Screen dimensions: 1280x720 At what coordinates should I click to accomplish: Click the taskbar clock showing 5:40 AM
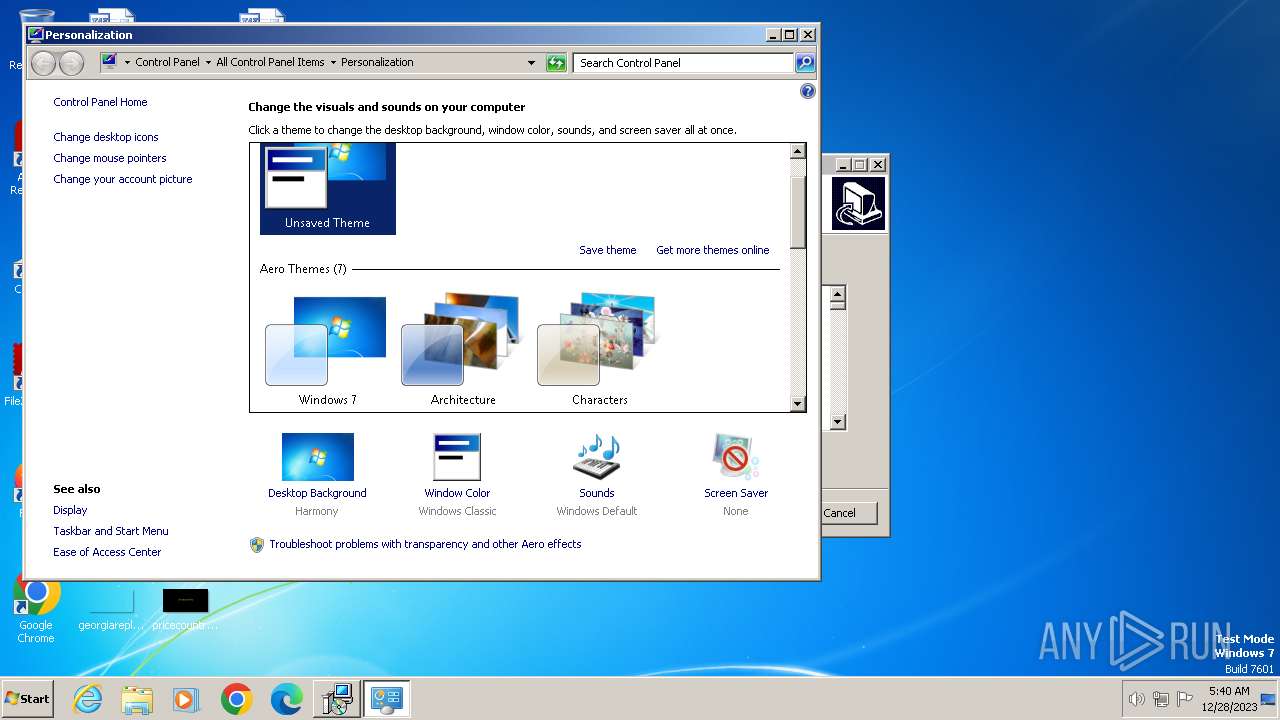(x=1228, y=699)
